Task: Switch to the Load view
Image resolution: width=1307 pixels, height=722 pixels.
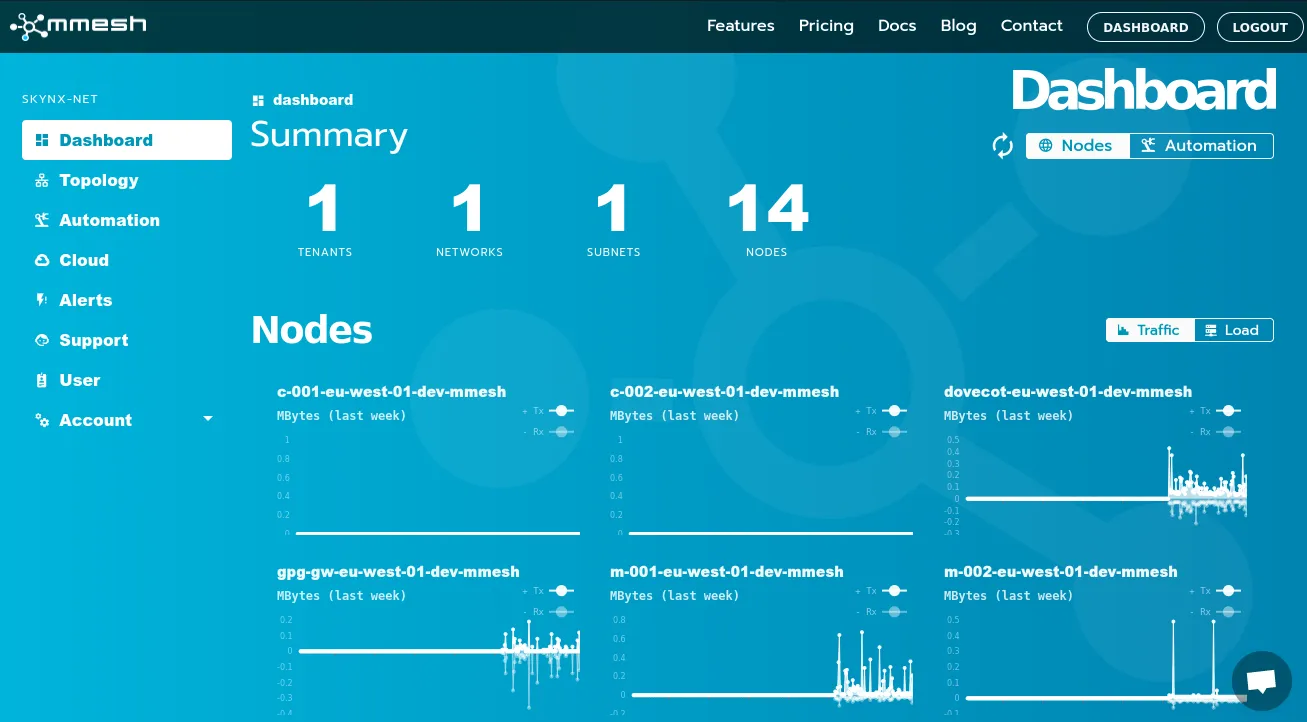Action: click(1233, 330)
